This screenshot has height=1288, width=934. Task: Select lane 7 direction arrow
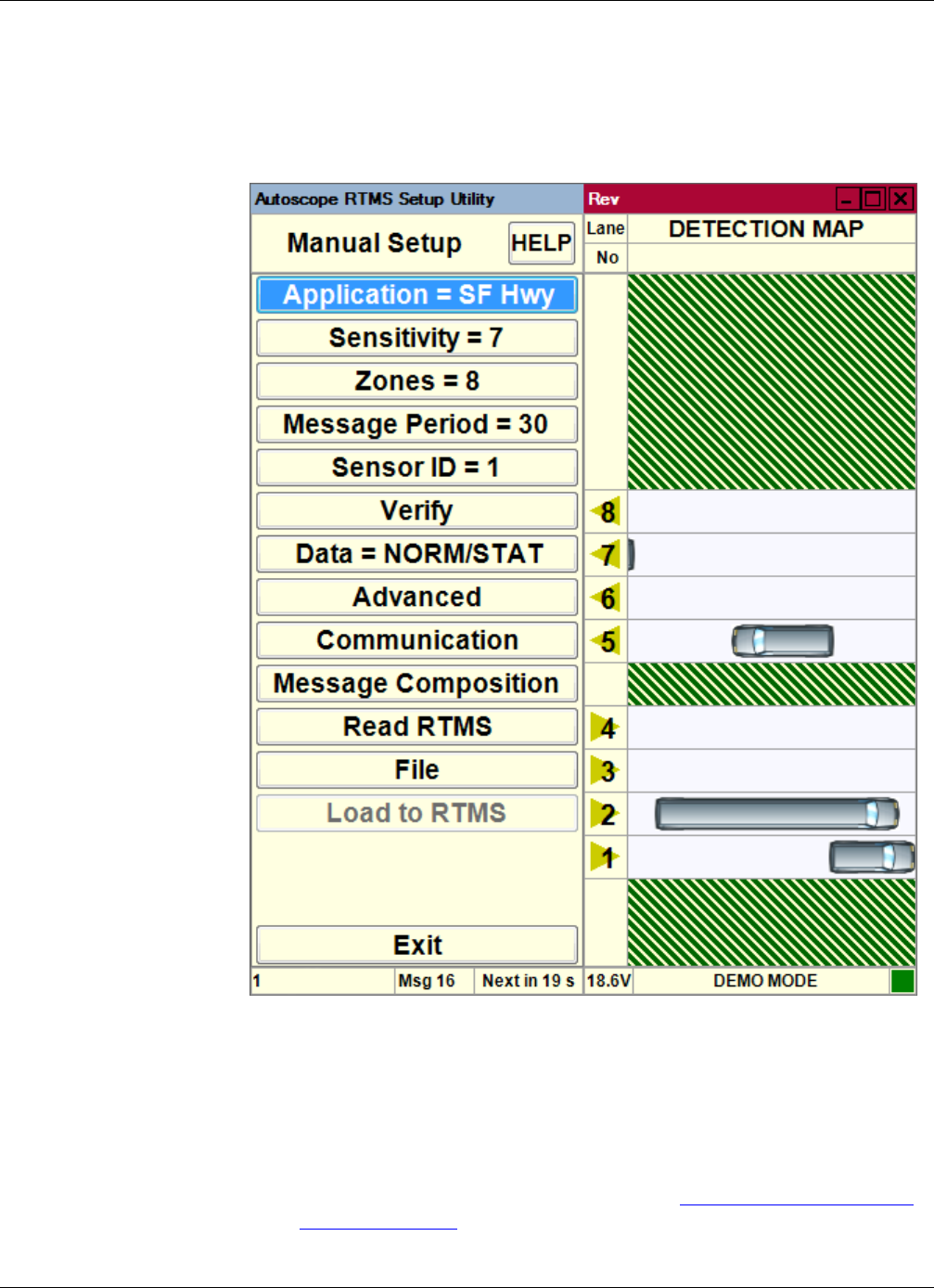point(605,555)
